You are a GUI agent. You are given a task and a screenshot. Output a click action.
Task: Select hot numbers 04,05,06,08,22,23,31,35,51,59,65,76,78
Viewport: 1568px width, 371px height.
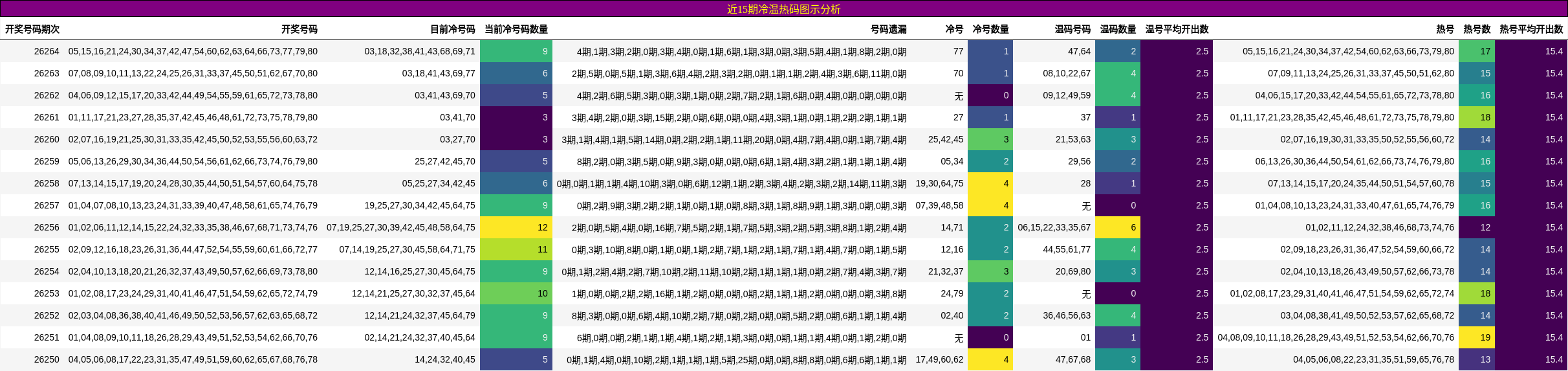(1373, 359)
